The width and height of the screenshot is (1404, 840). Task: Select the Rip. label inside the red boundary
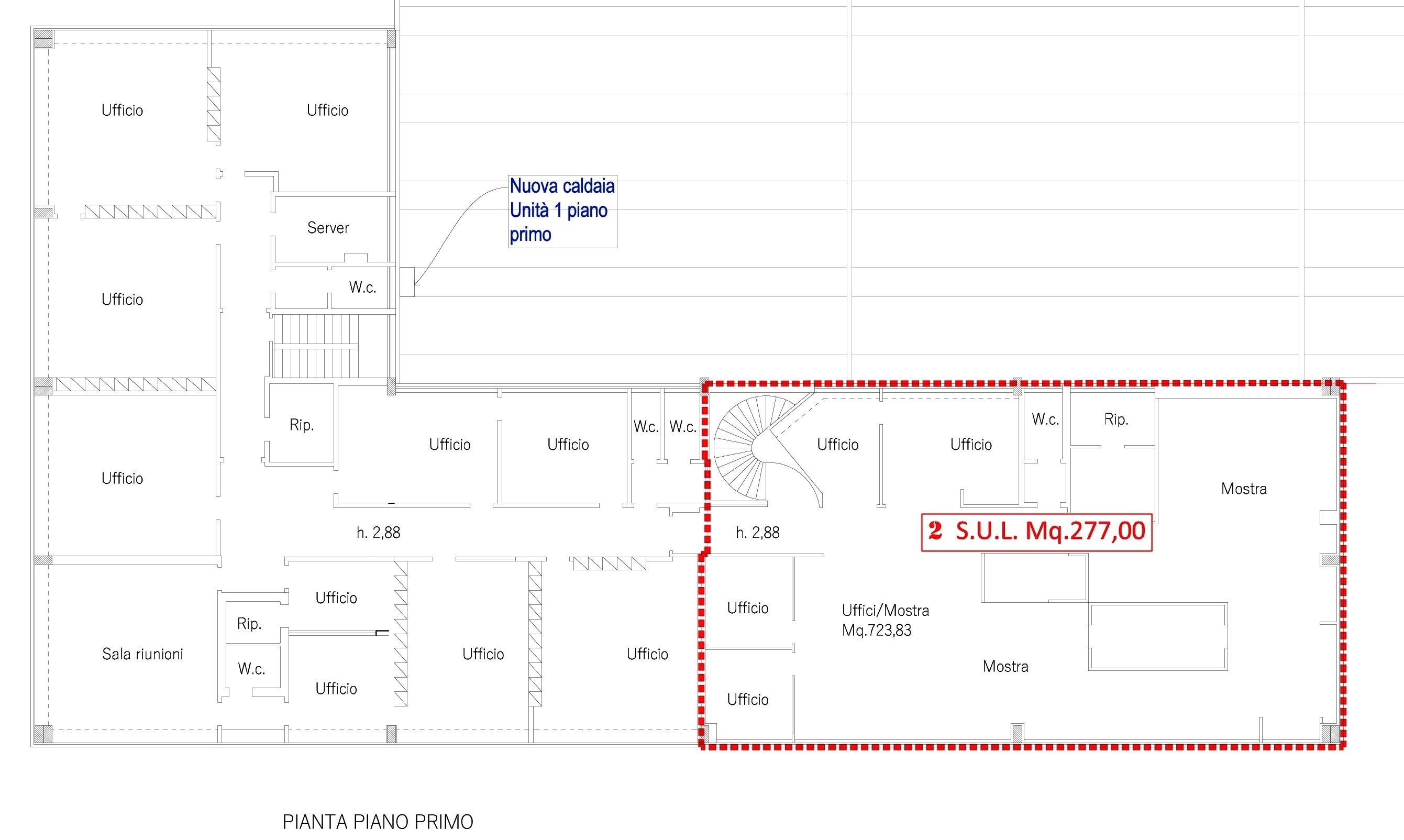point(1115,419)
